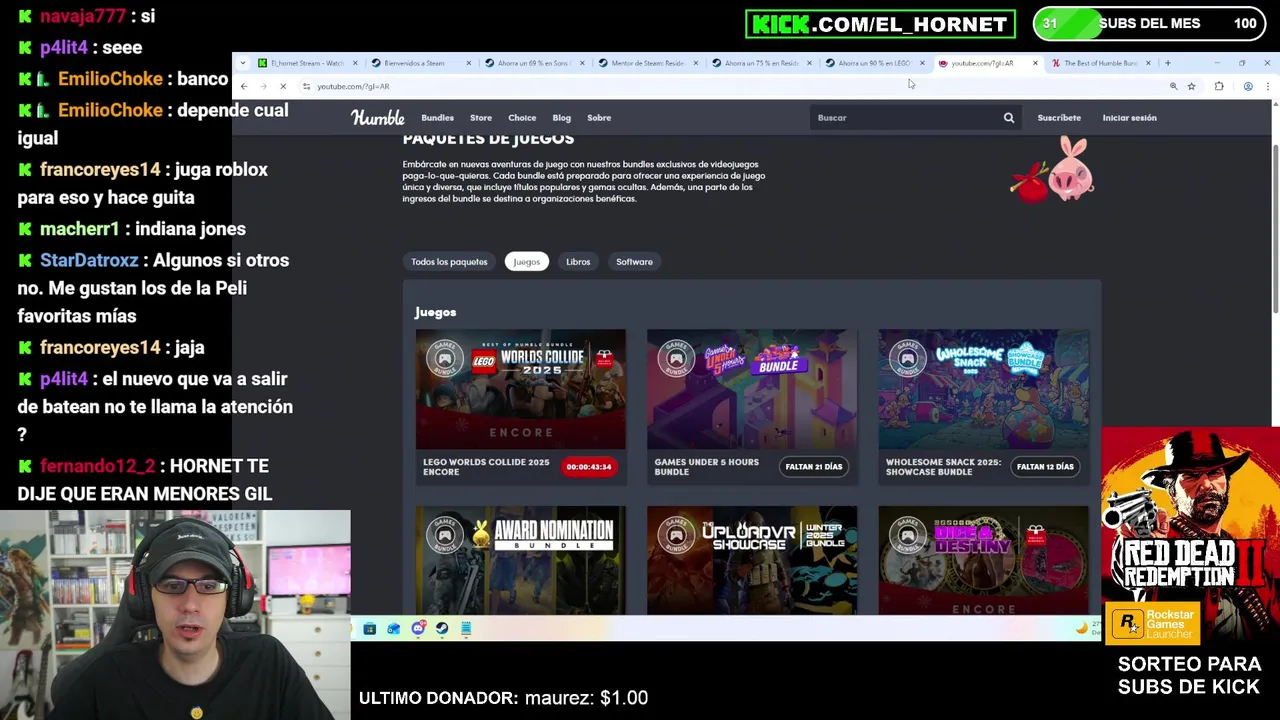Open the notepad icon in the taskbar

[466, 629]
